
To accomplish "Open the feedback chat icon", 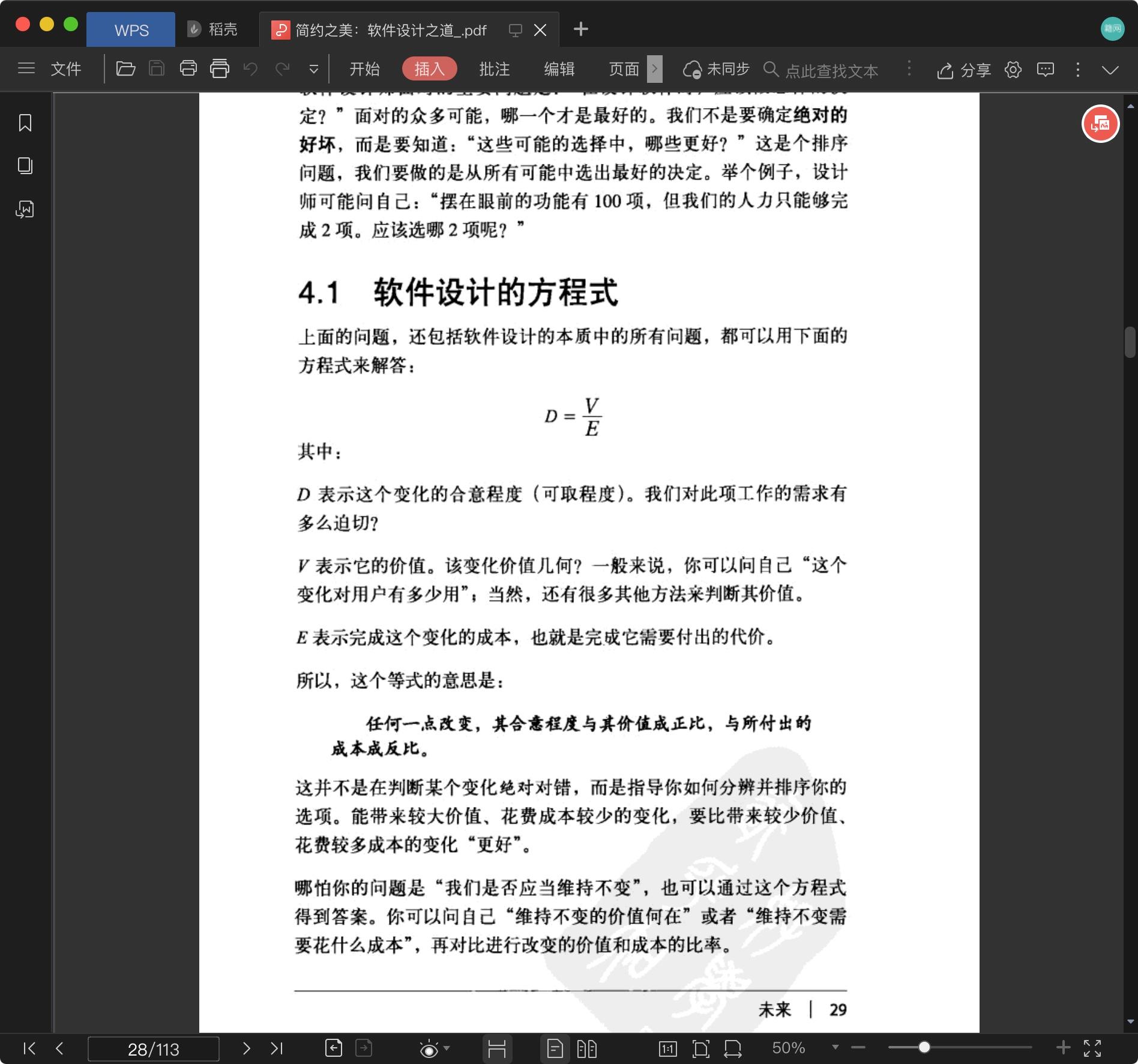I will pyautogui.click(x=1046, y=70).
